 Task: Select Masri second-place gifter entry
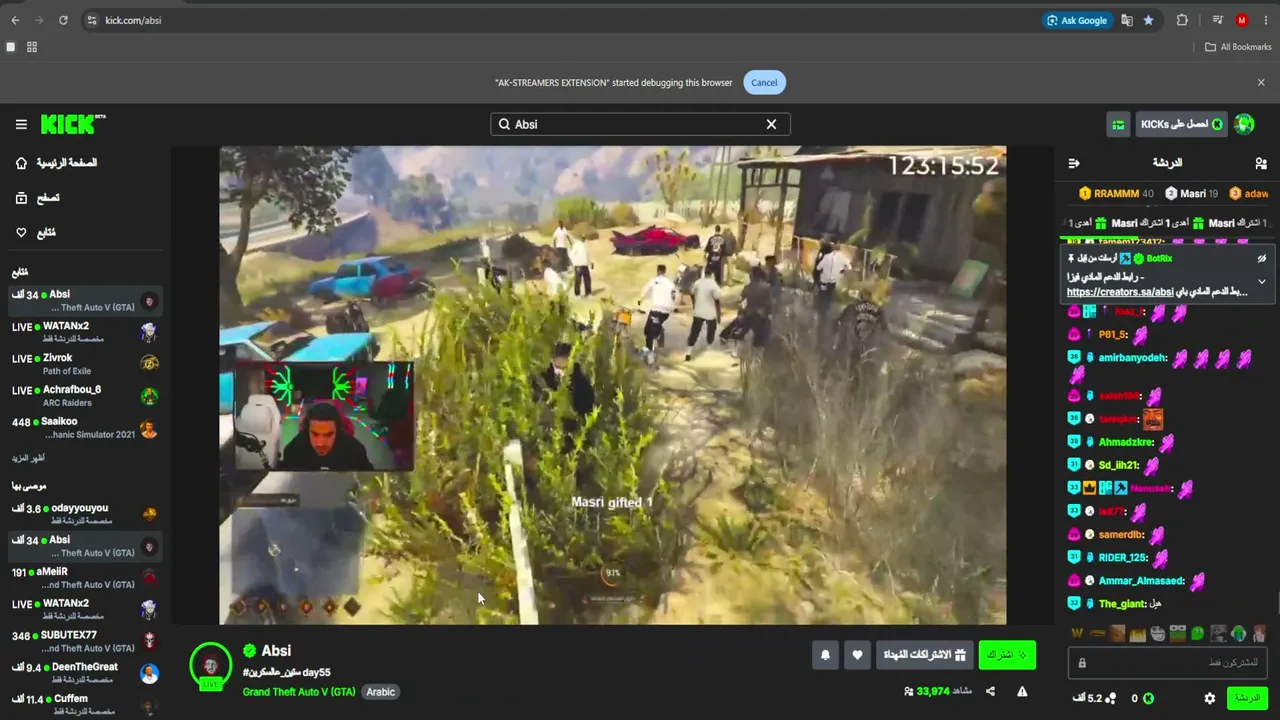(1192, 194)
